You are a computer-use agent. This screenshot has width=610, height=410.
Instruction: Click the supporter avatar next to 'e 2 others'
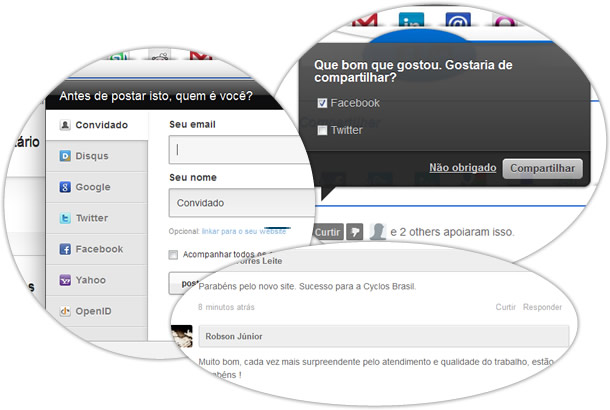coord(377,231)
